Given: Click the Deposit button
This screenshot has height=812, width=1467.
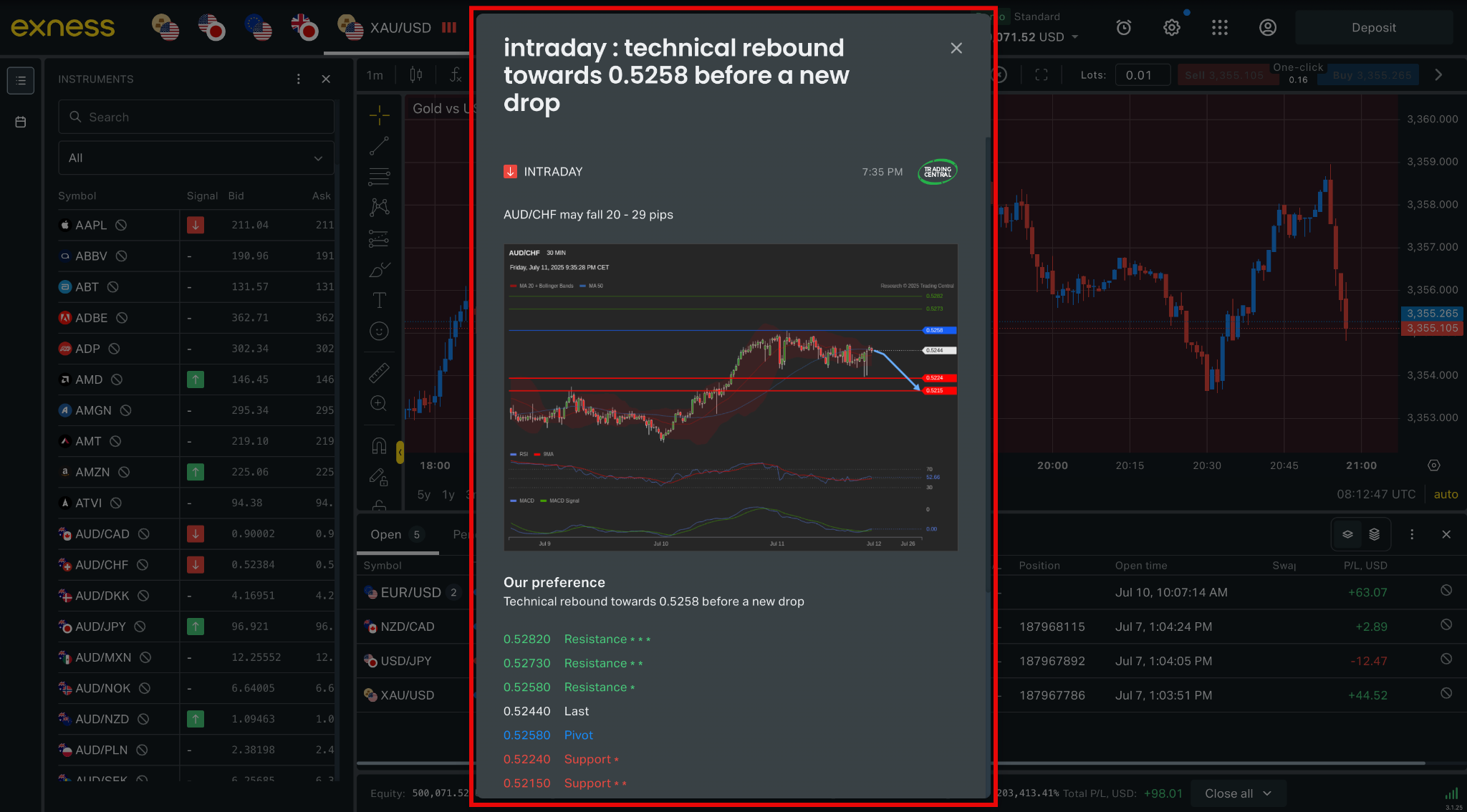Looking at the screenshot, I should pyautogui.click(x=1374, y=28).
